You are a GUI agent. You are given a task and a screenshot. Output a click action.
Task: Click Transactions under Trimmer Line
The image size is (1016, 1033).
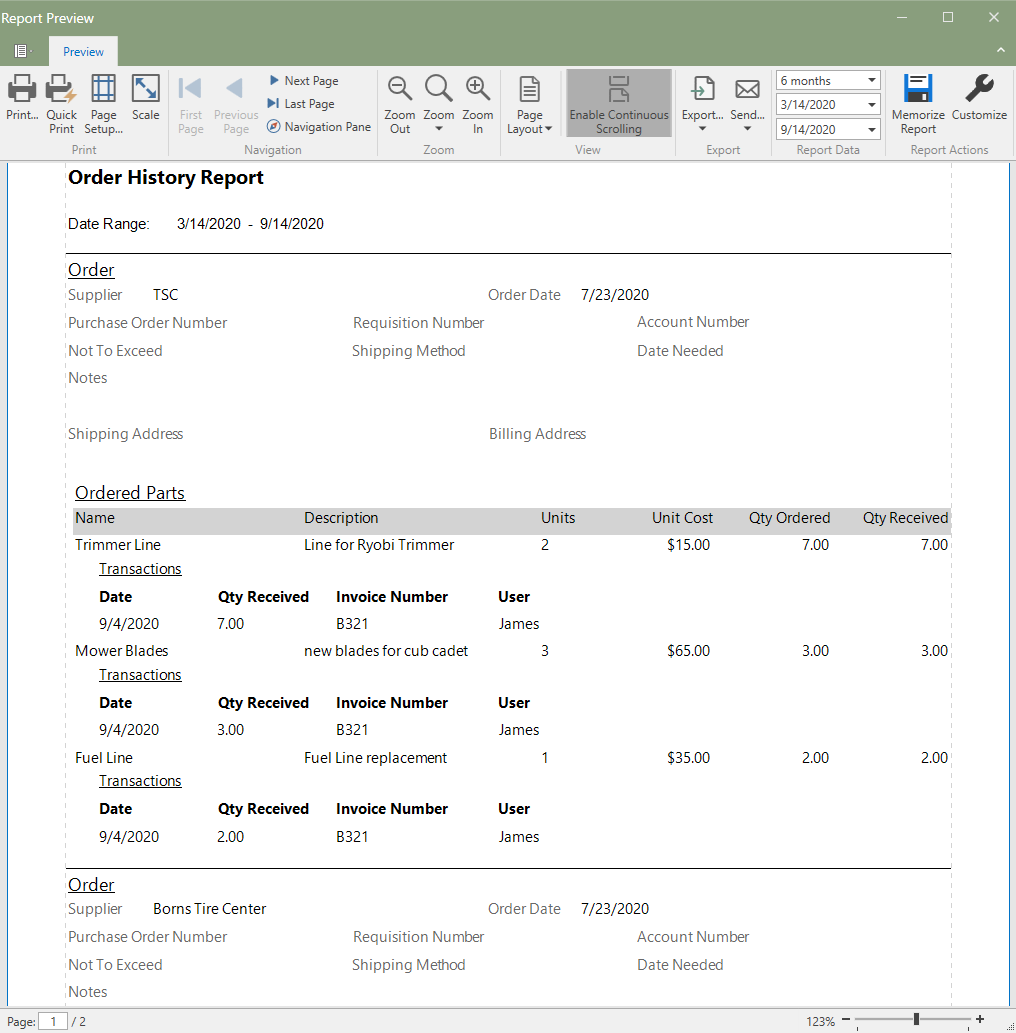140,569
